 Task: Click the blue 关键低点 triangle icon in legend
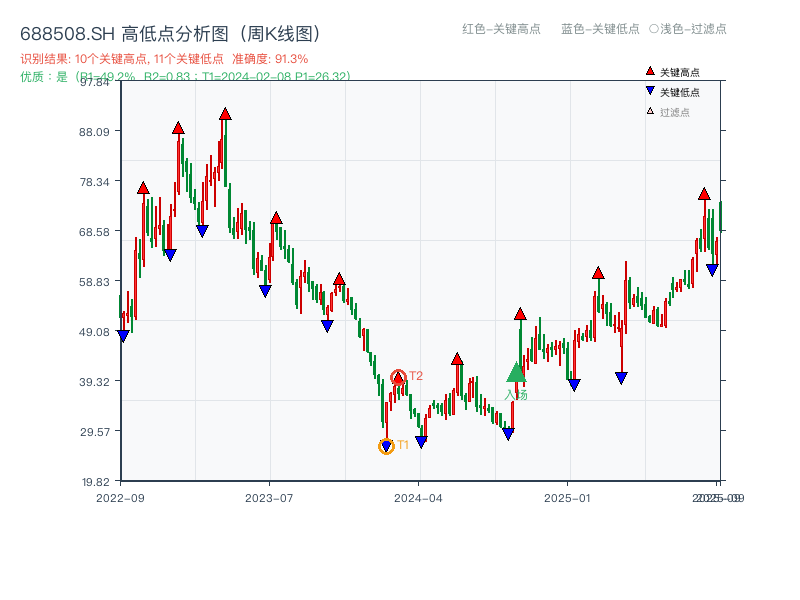point(648,89)
